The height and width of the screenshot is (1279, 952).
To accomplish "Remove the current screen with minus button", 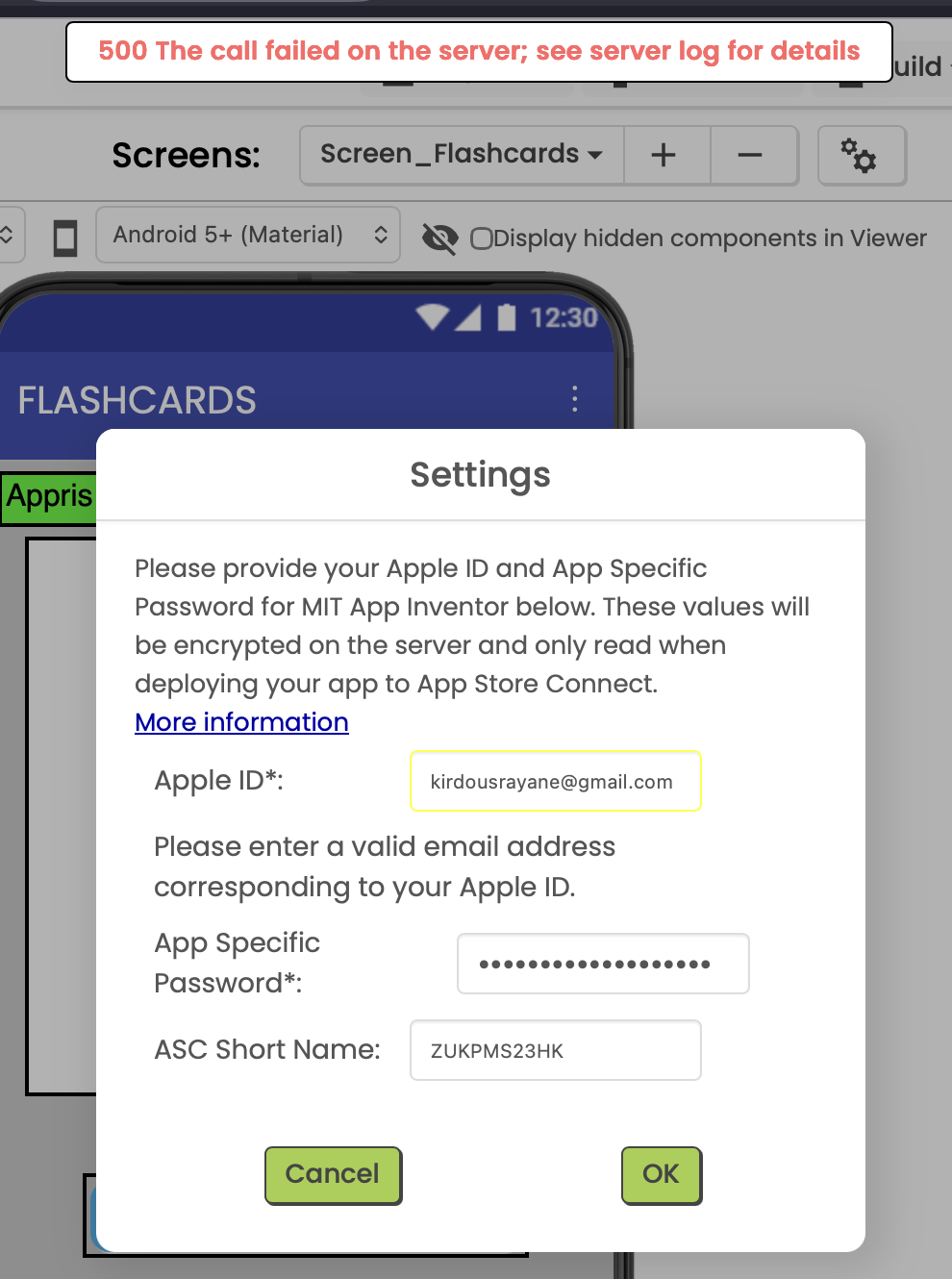I will tap(750, 155).
